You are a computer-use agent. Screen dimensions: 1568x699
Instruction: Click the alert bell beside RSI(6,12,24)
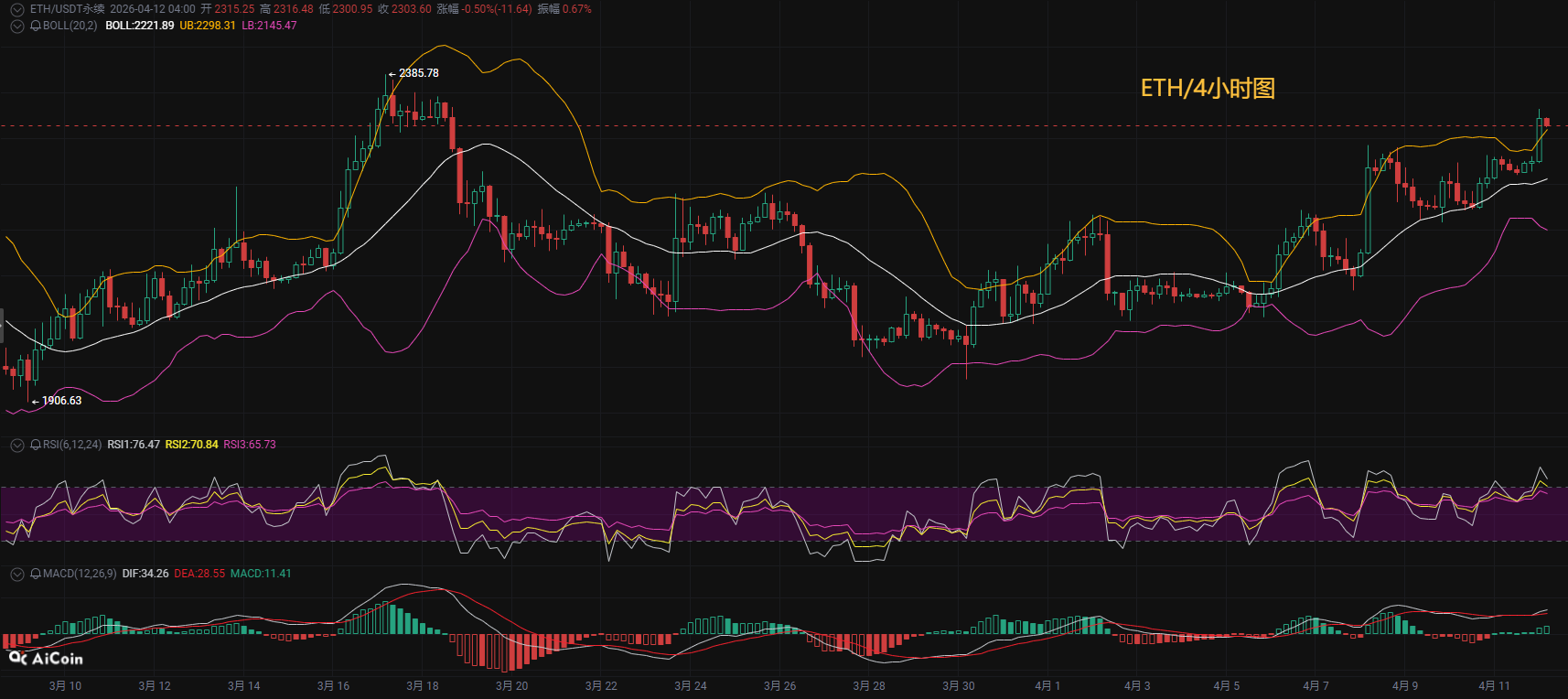[36, 445]
